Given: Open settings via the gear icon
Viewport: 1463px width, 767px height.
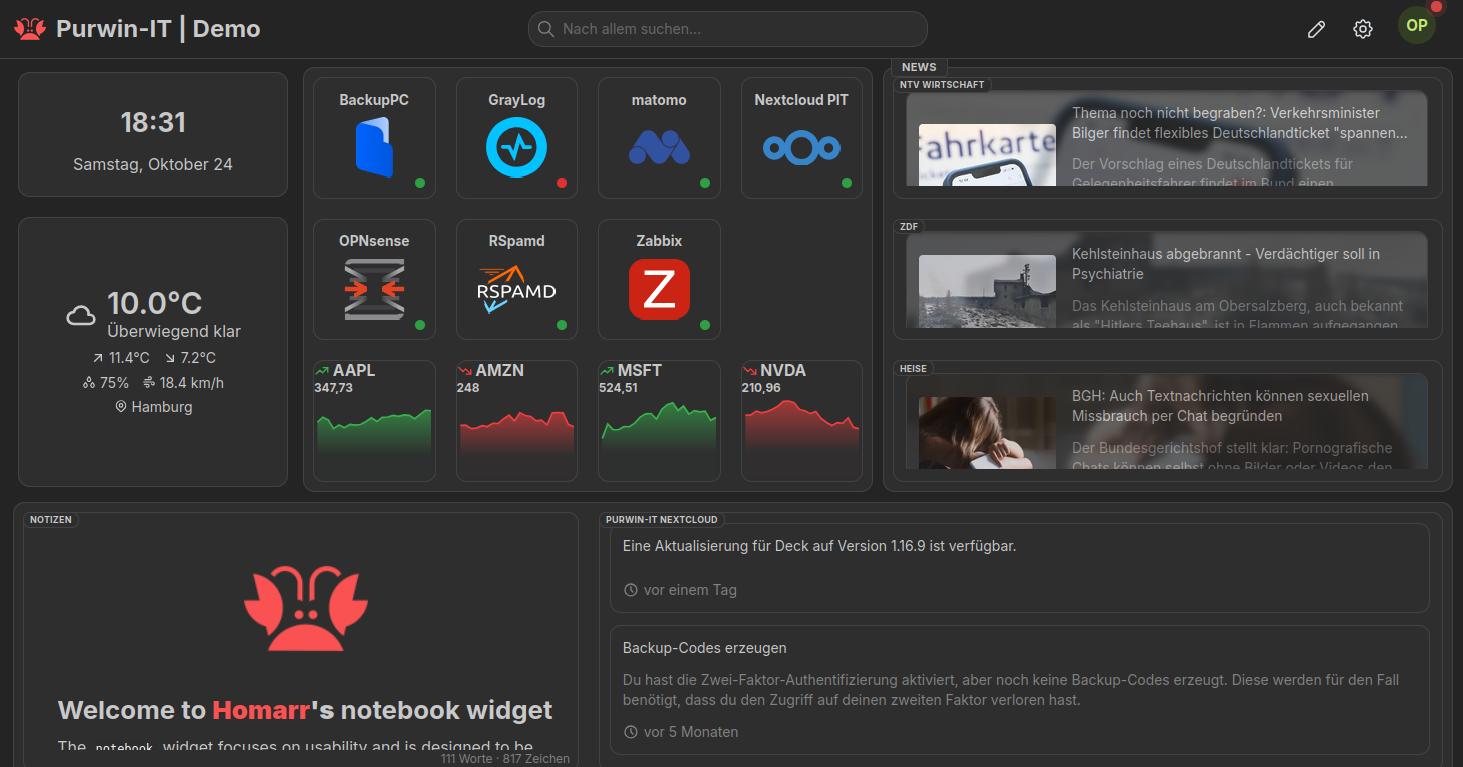Looking at the screenshot, I should pyautogui.click(x=1363, y=29).
